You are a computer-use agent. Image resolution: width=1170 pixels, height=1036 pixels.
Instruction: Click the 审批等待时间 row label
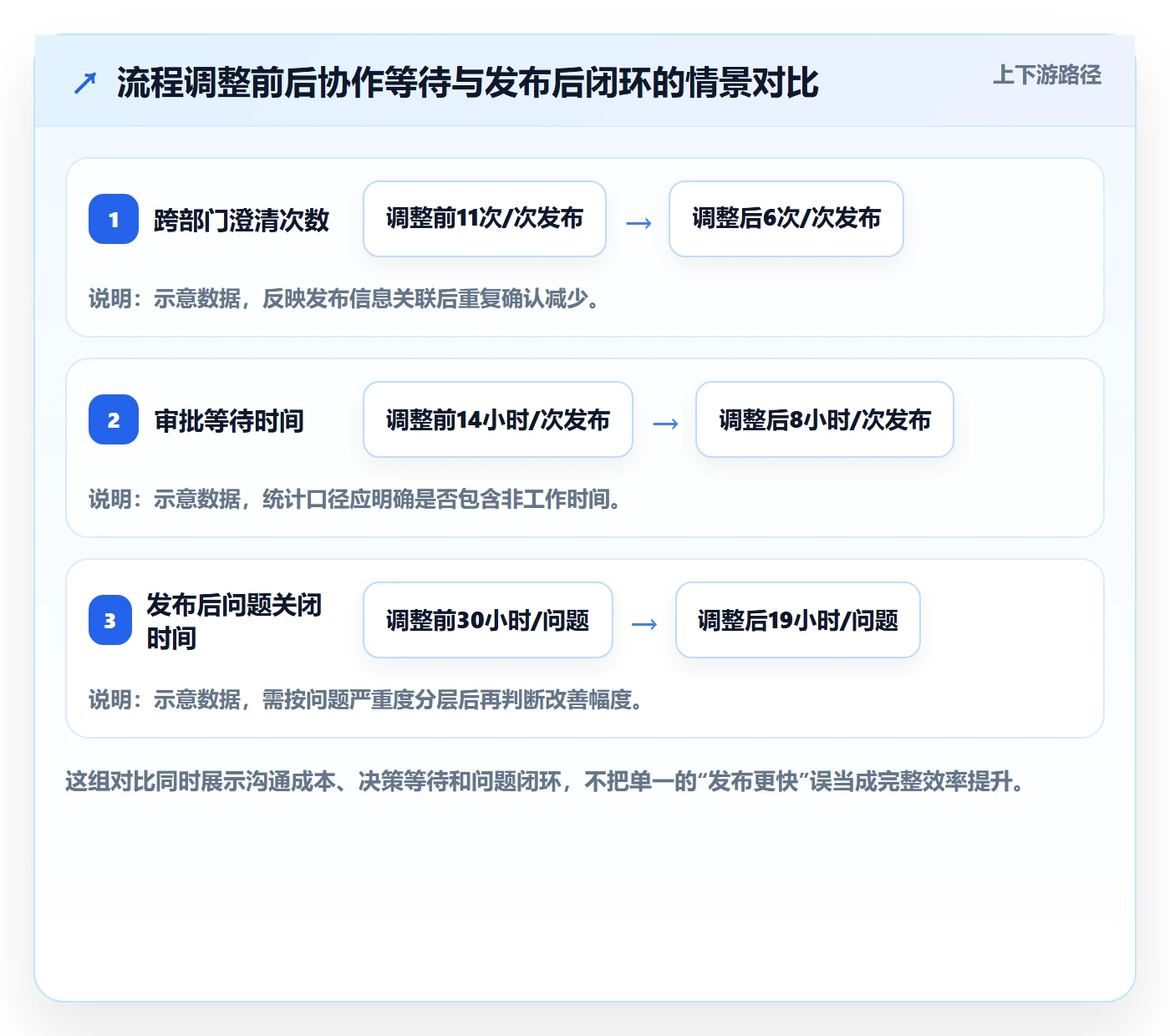tap(229, 420)
